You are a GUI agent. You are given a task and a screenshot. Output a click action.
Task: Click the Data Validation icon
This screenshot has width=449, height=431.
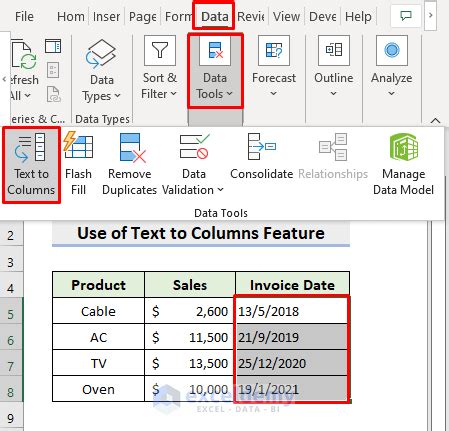coord(193,164)
